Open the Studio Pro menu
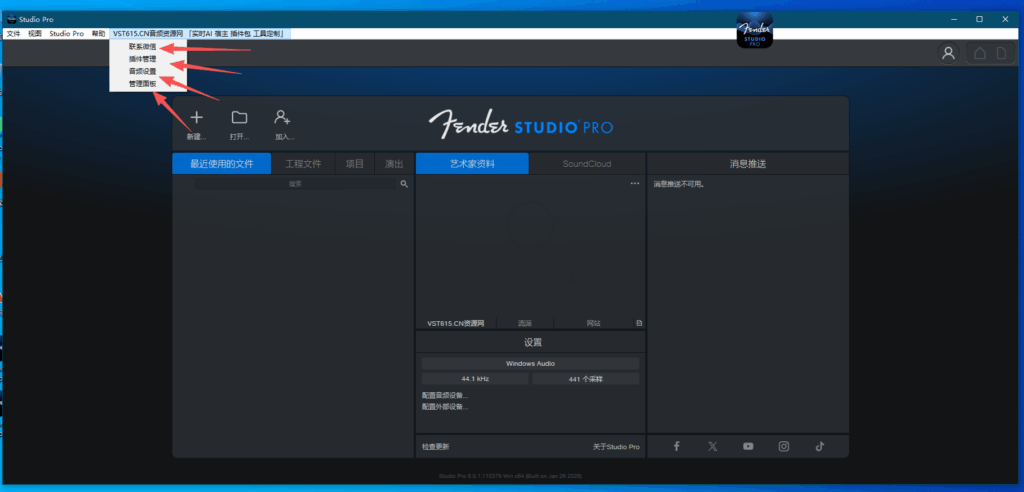 coord(67,33)
